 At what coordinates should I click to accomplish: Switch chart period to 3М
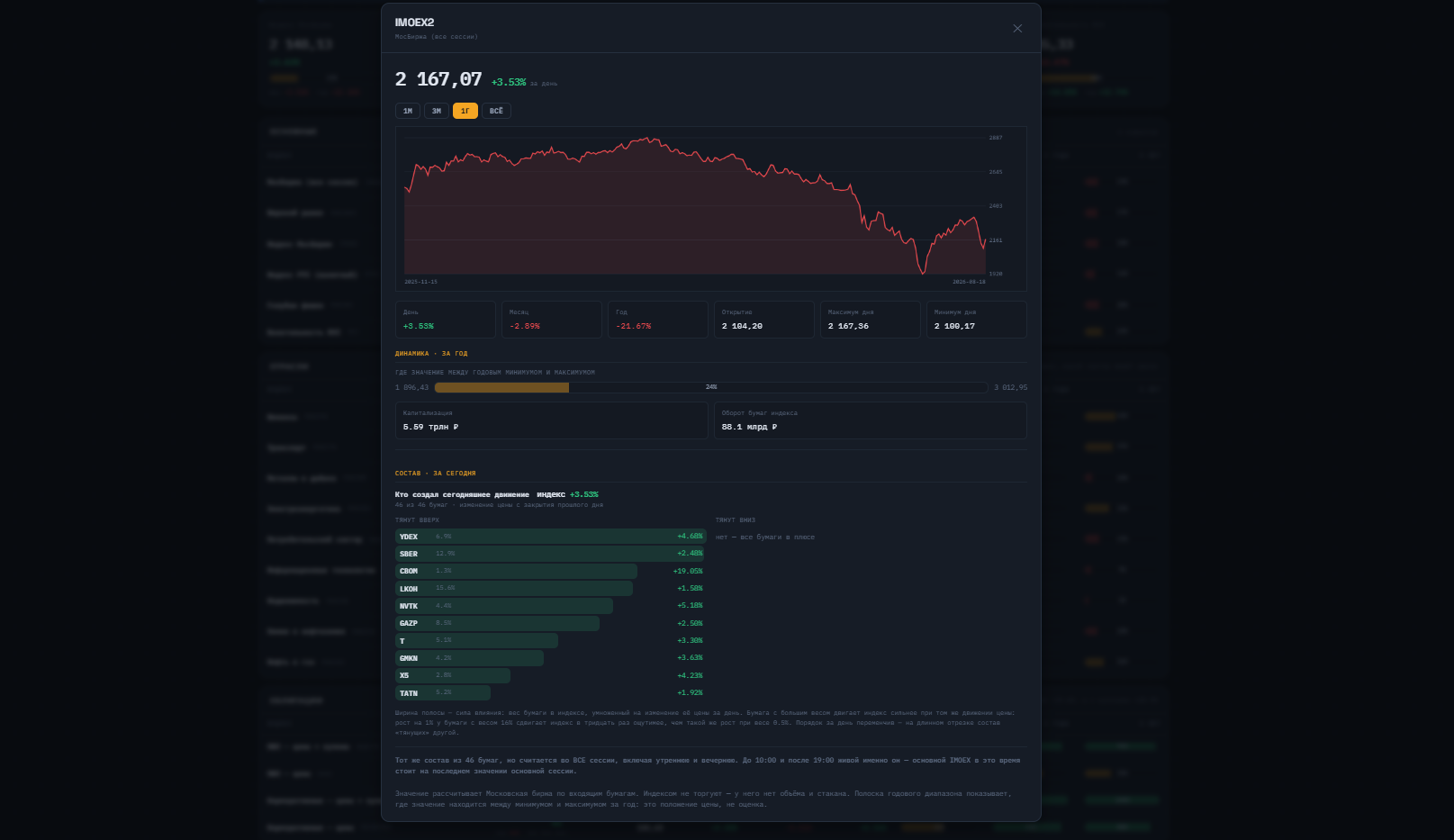pyautogui.click(x=437, y=111)
